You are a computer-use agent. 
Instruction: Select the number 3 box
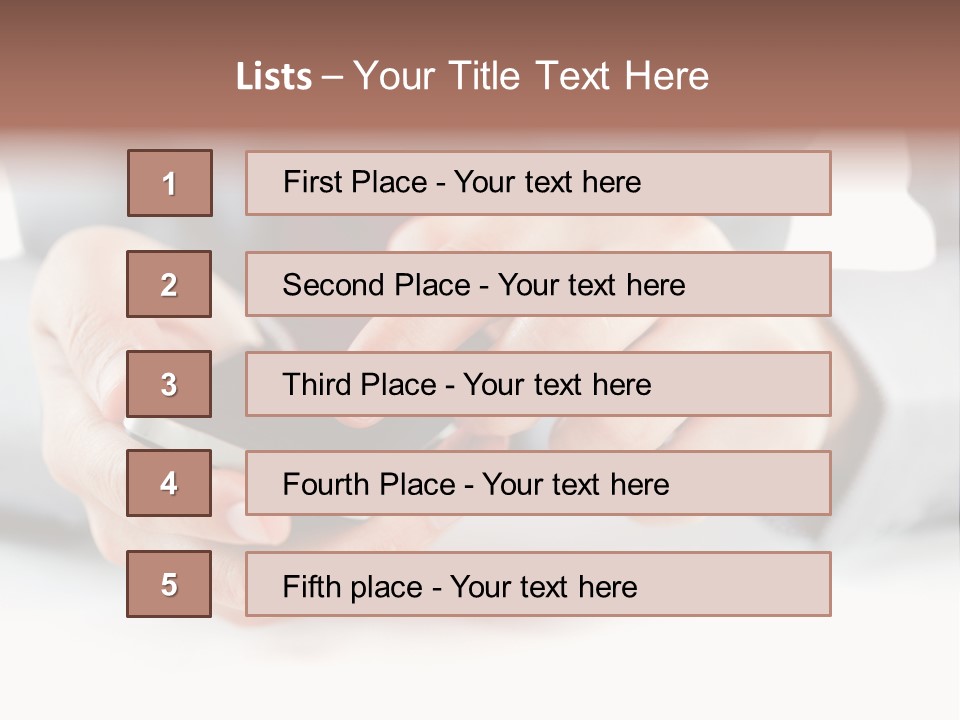coord(169,384)
